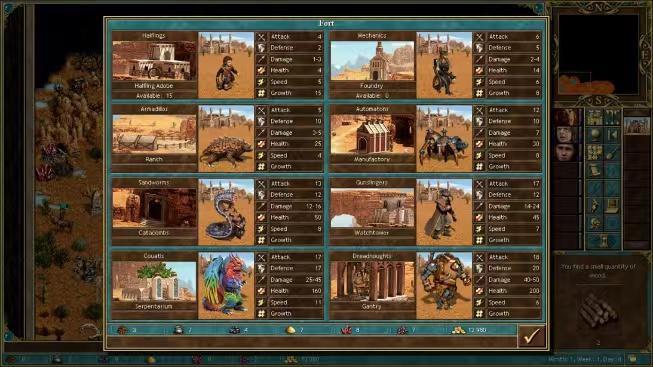Click the Foundry dwelling picture
The image size is (653, 367).
coord(372,60)
